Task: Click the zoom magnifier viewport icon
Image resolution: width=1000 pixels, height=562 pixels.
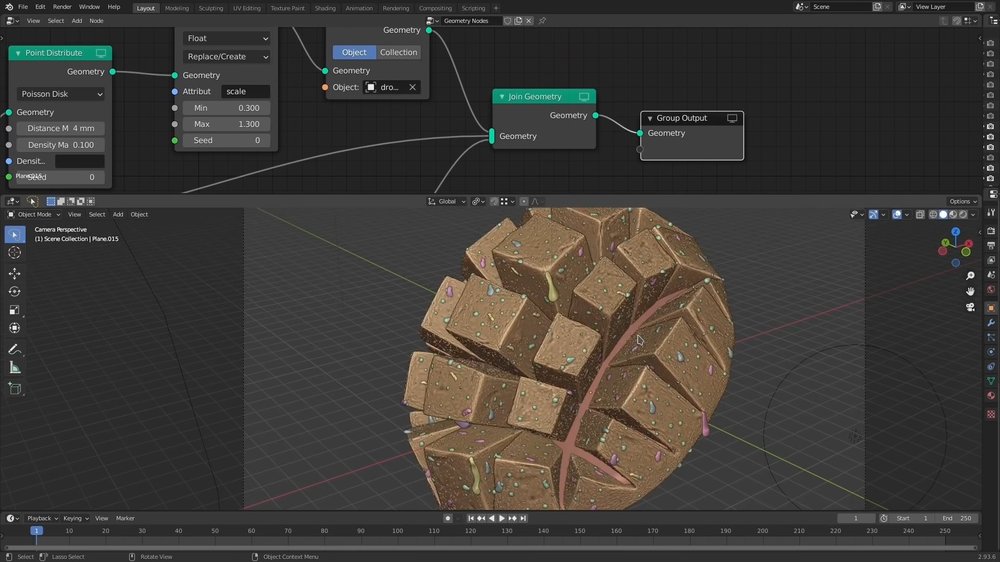Action: tap(969, 275)
